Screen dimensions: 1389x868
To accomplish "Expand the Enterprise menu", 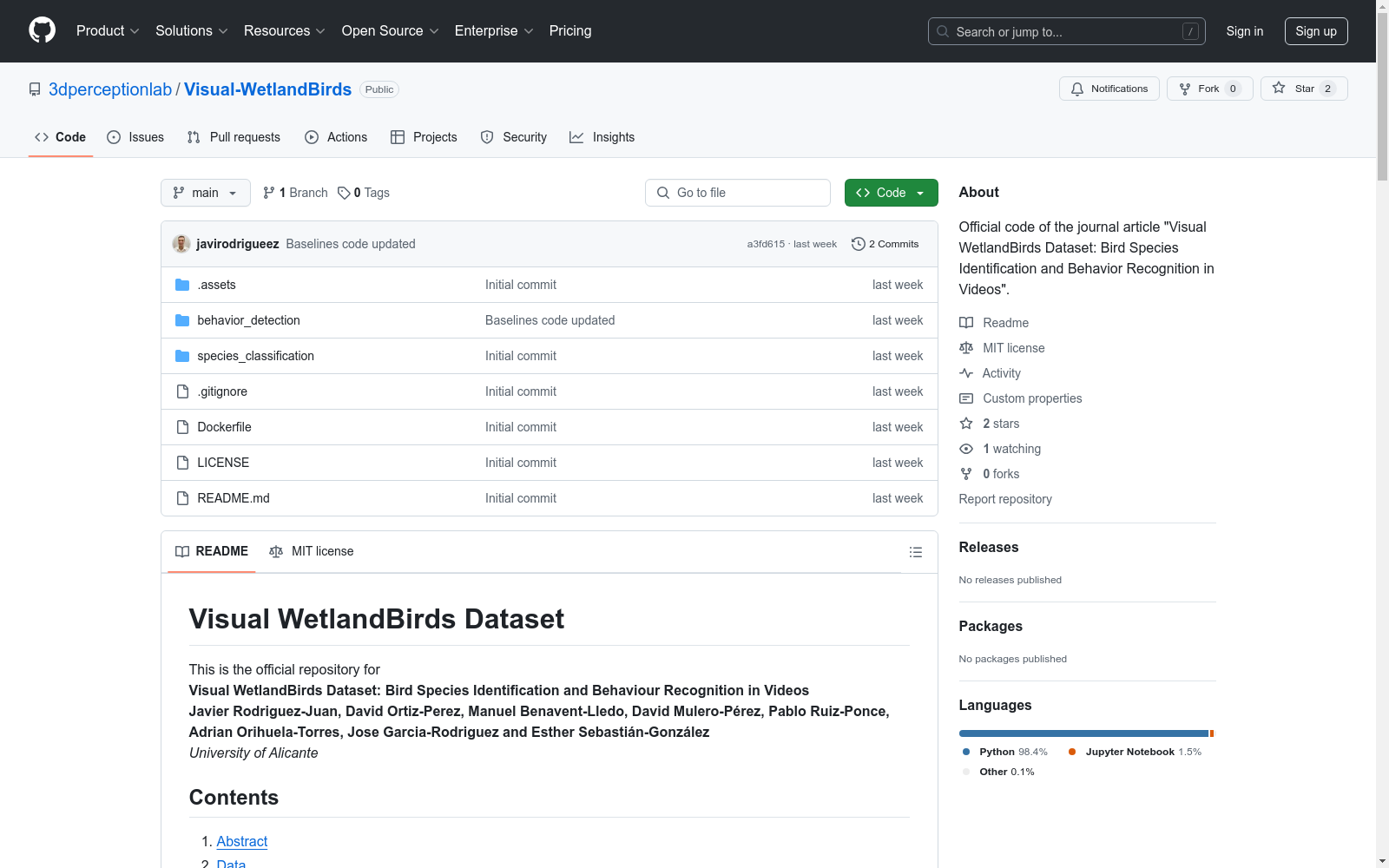I will point(494,31).
